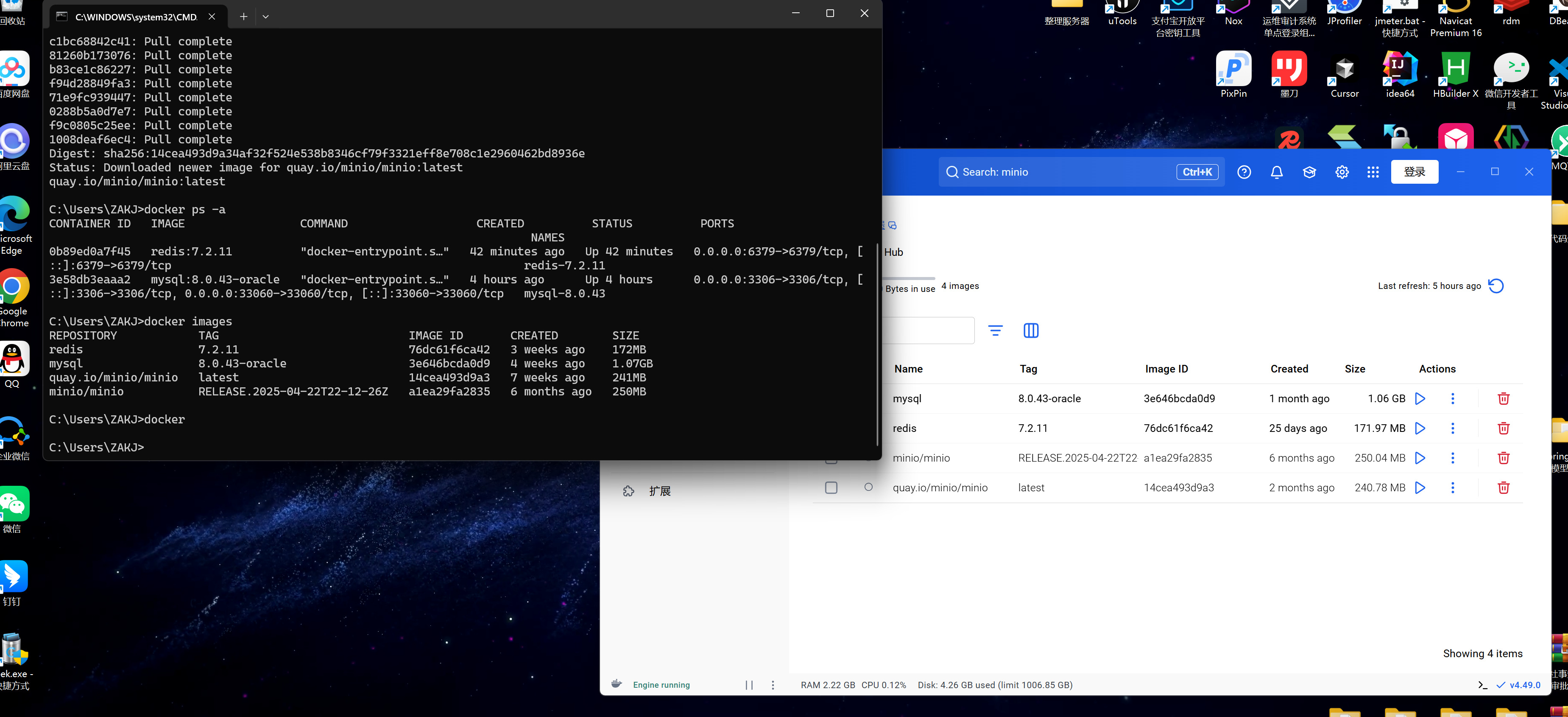Select the radio circle for quay.io/minio/minio

coord(868,487)
